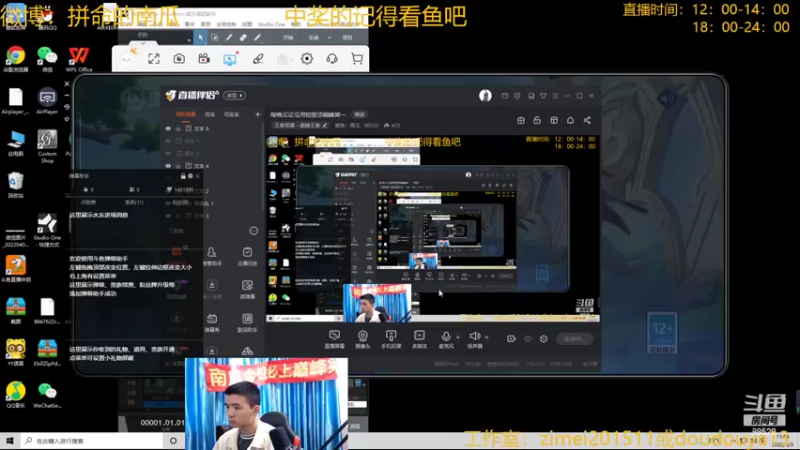The image size is (800, 450).
Task: Click the camera screenshot icon in floating toolbar
Action: (x=179, y=59)
